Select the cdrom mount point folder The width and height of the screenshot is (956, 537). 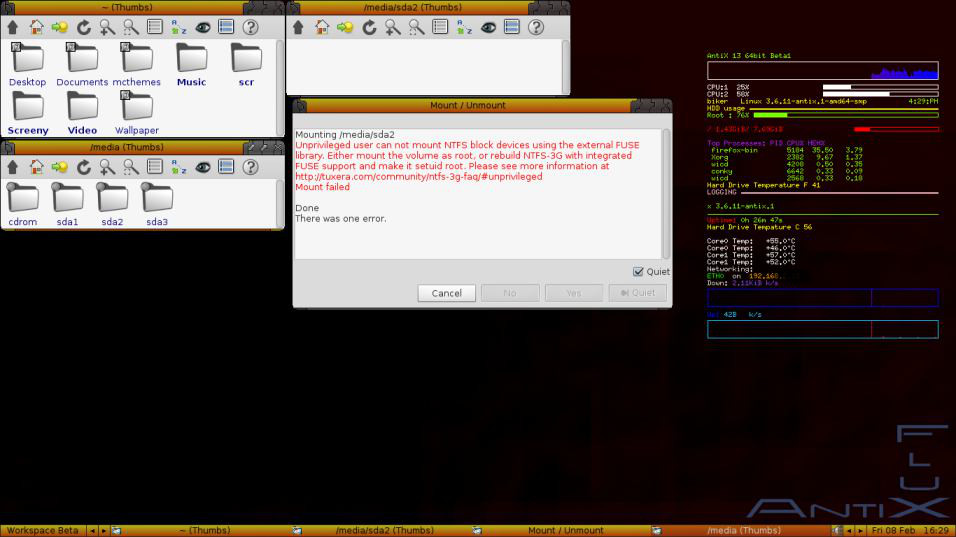[x=23, y=205]
